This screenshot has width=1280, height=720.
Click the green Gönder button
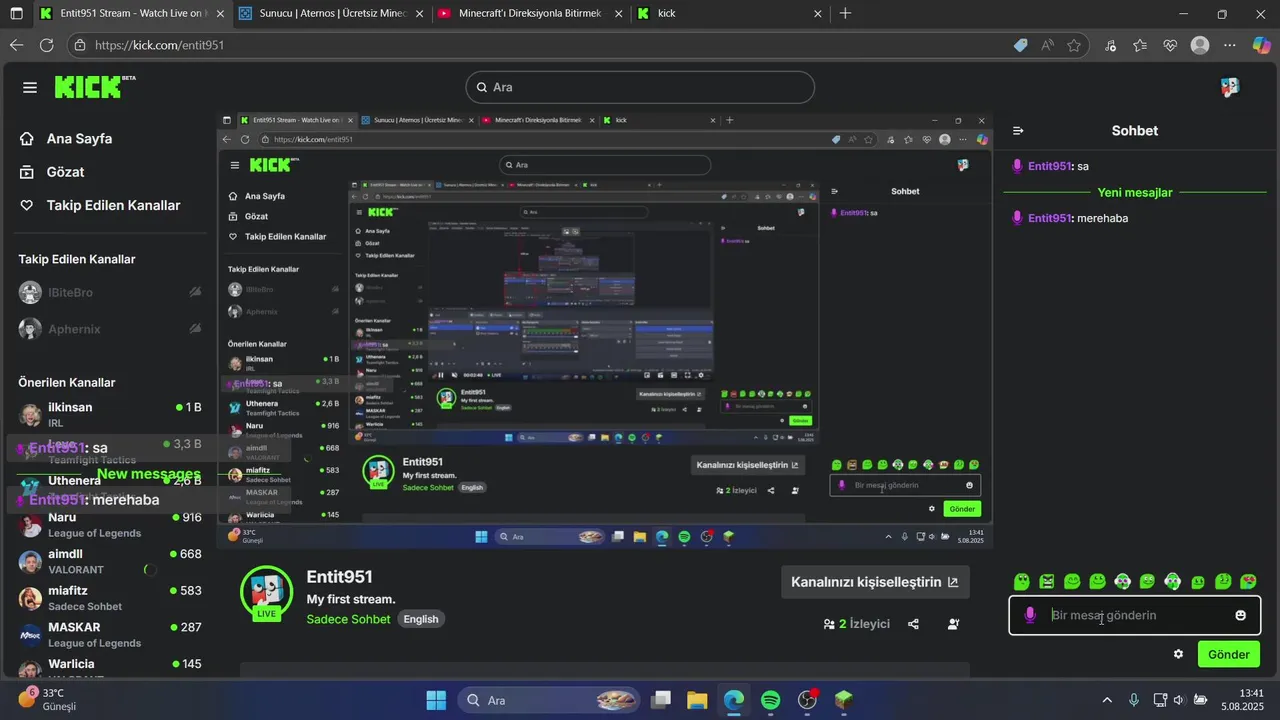point(1229,654)
